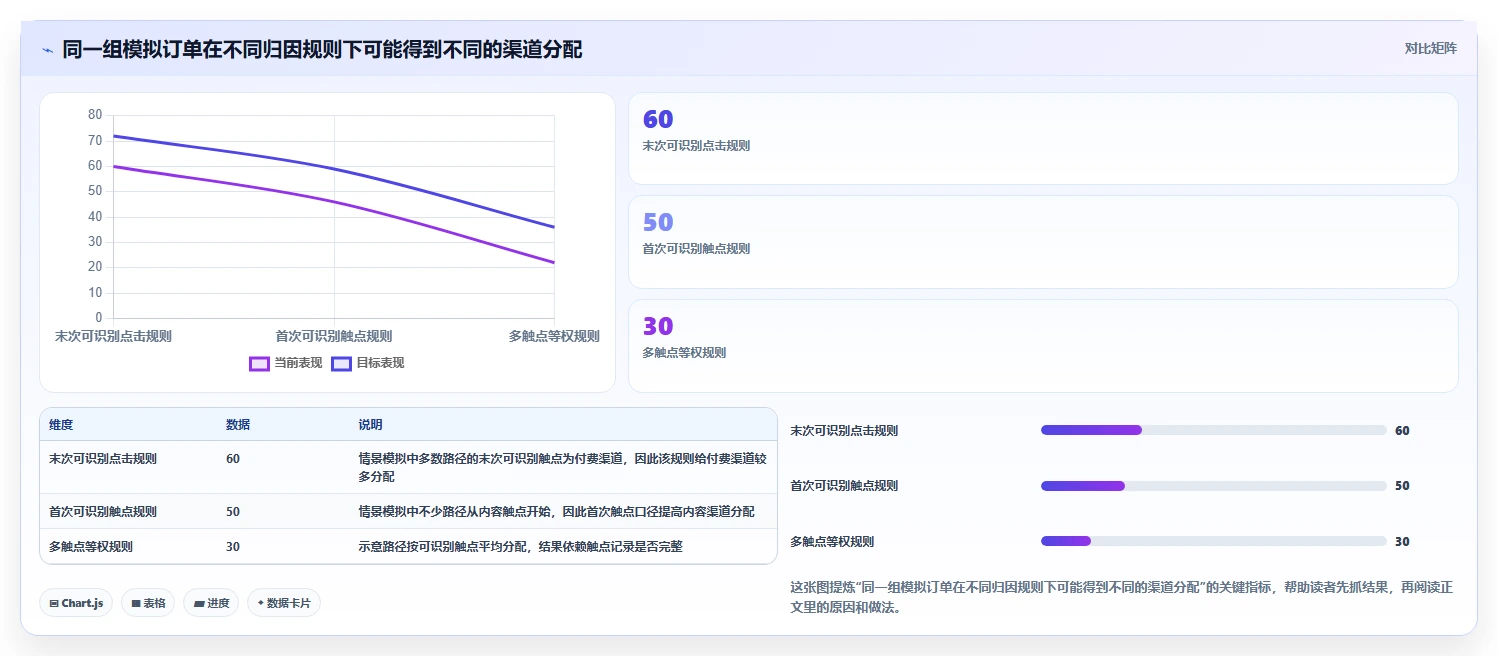This screenshot has height=656, width=1498.
Task: Click the 数据 table column header
Action: coord(238,425)
